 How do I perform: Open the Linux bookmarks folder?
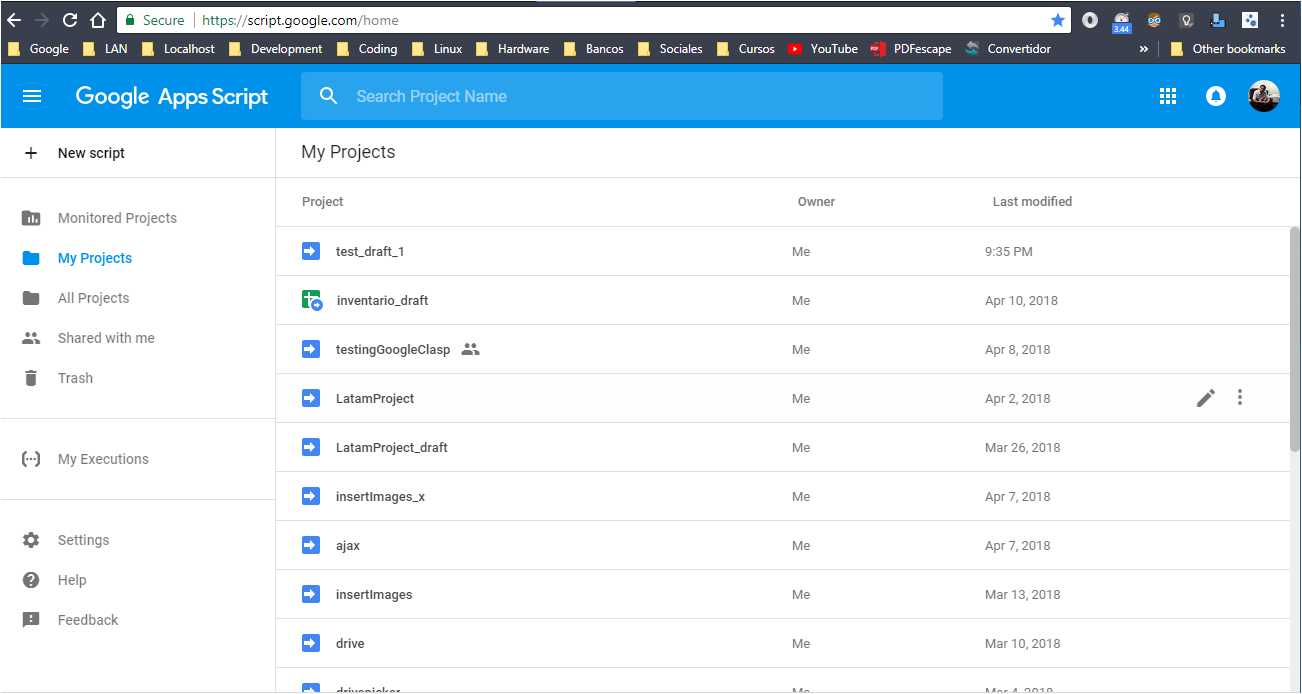(438, 48)
